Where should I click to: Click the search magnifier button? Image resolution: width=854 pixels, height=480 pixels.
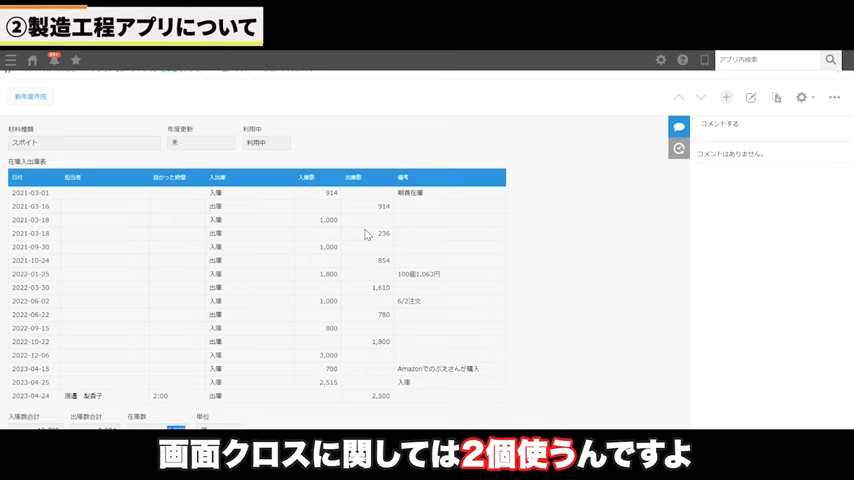831,60
